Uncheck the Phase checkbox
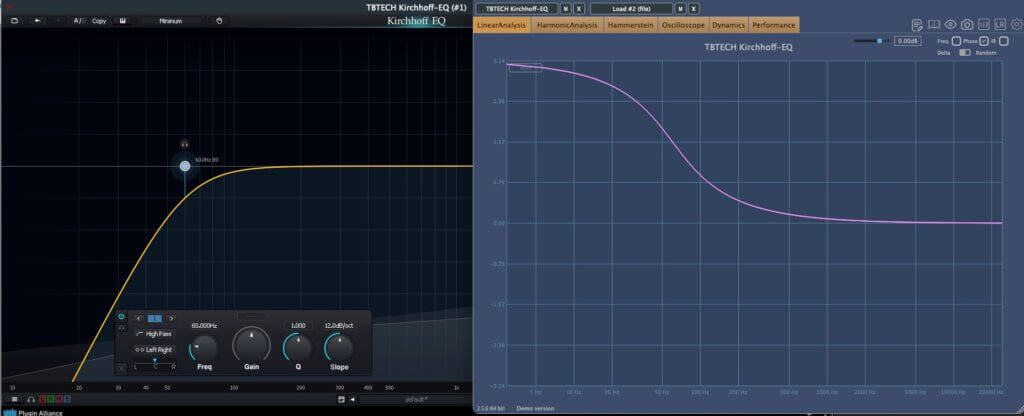1024x416 pixels. click(984, 41)
